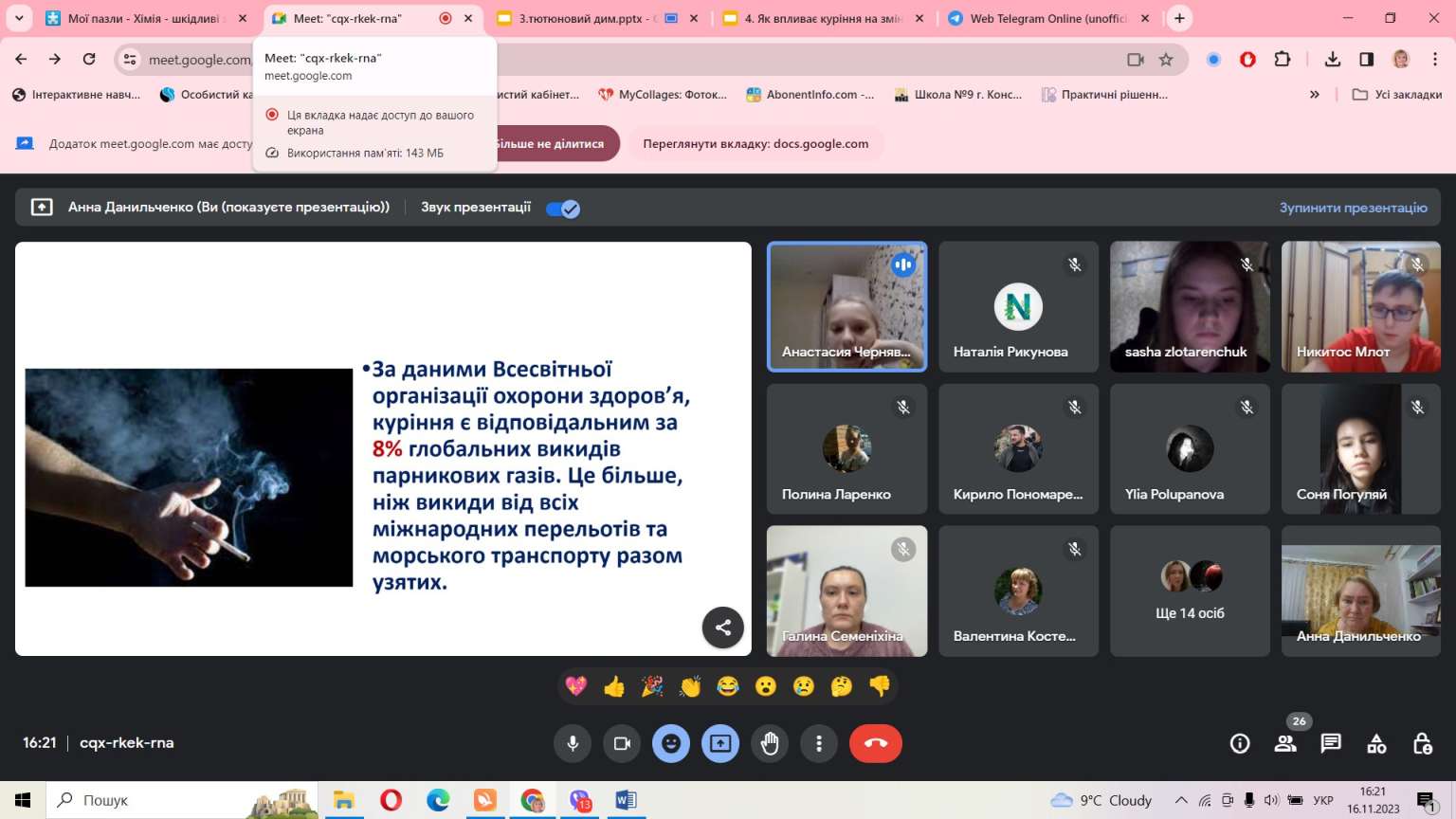
Task: Go back in browser history
Action: [21, 59]
